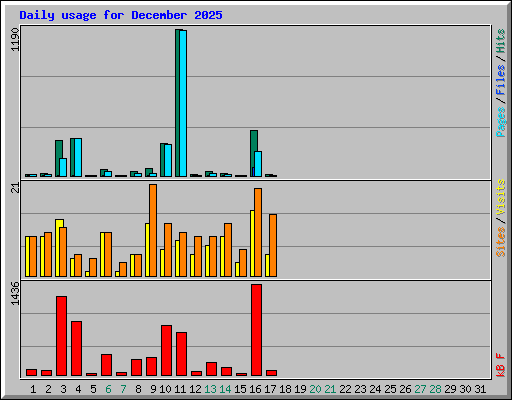
Task: Click the Hits legend label
Action: [501, 41]
